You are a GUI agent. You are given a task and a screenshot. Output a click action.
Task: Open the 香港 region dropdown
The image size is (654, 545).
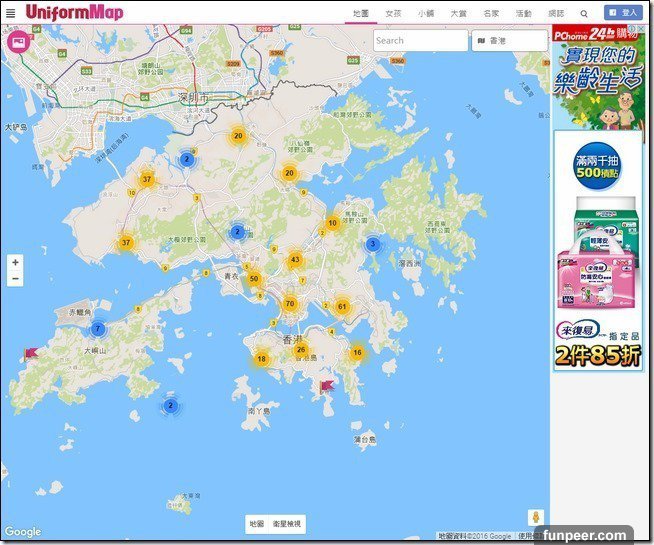point(509,41)
